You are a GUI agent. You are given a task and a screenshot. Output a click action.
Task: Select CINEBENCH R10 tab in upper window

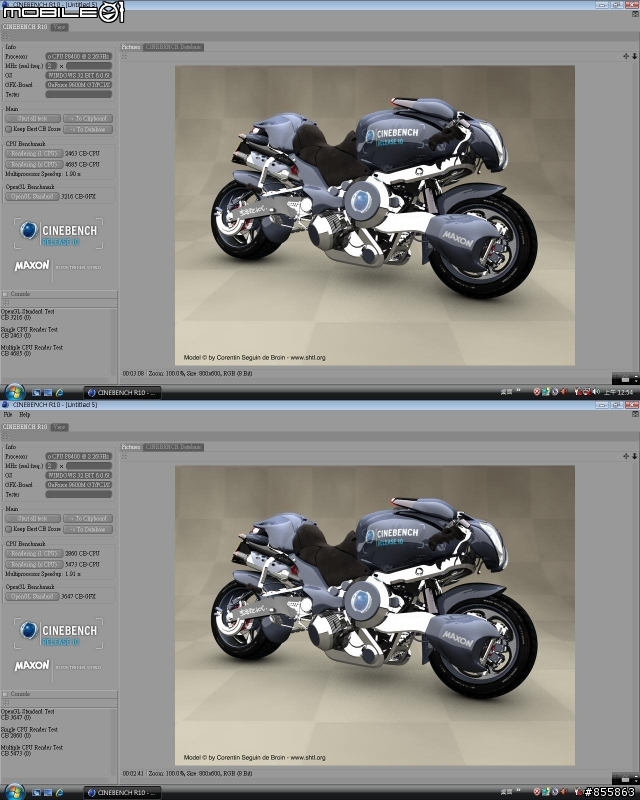pyautogui.click(x=24, y=27)
